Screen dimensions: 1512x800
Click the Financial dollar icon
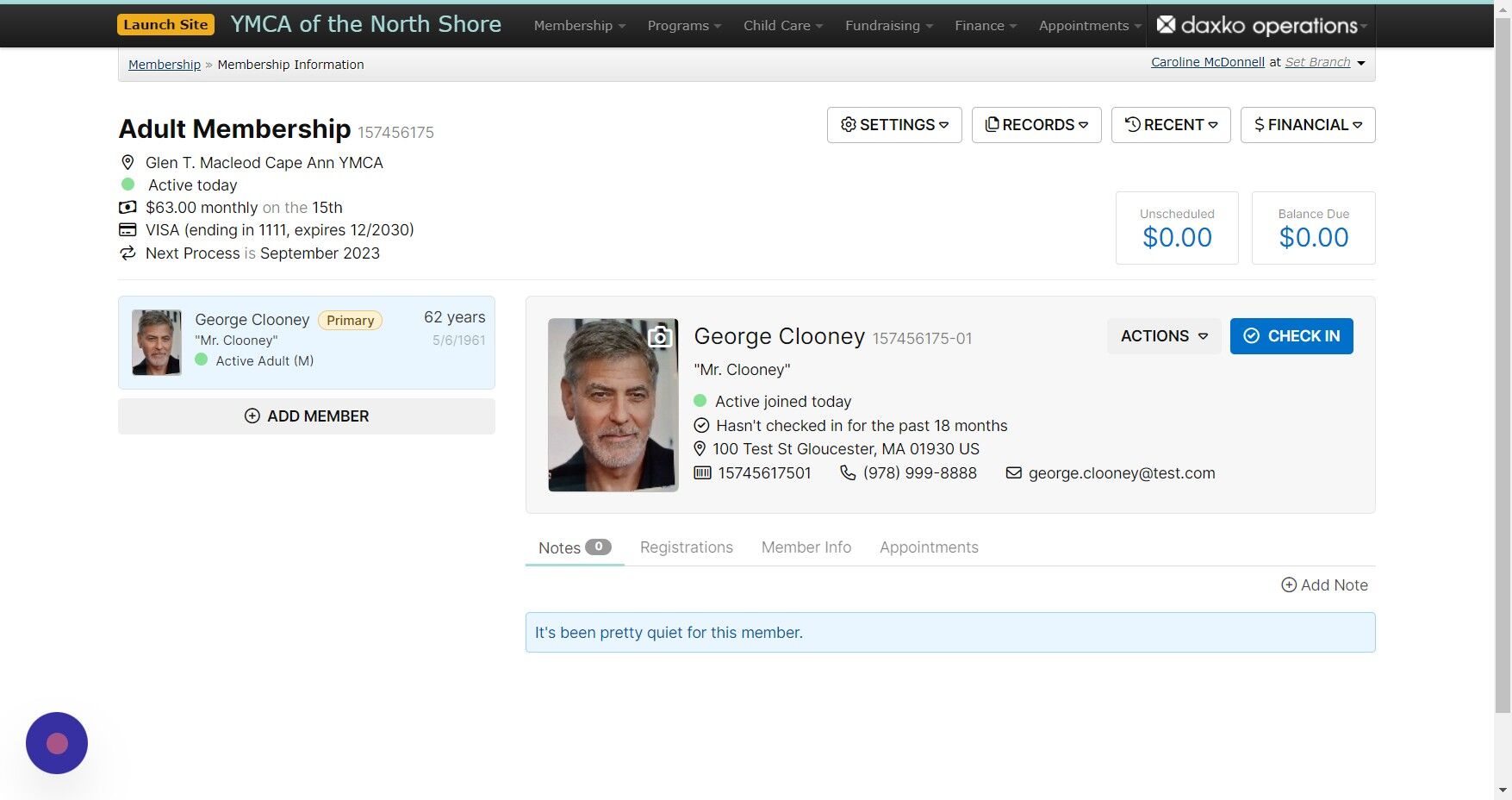click(x=1260, y=124)
